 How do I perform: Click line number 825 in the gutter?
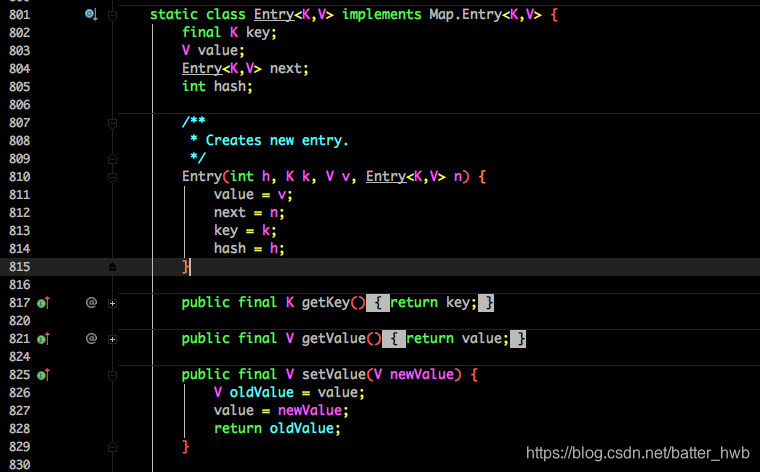click(x=19, y=375)
